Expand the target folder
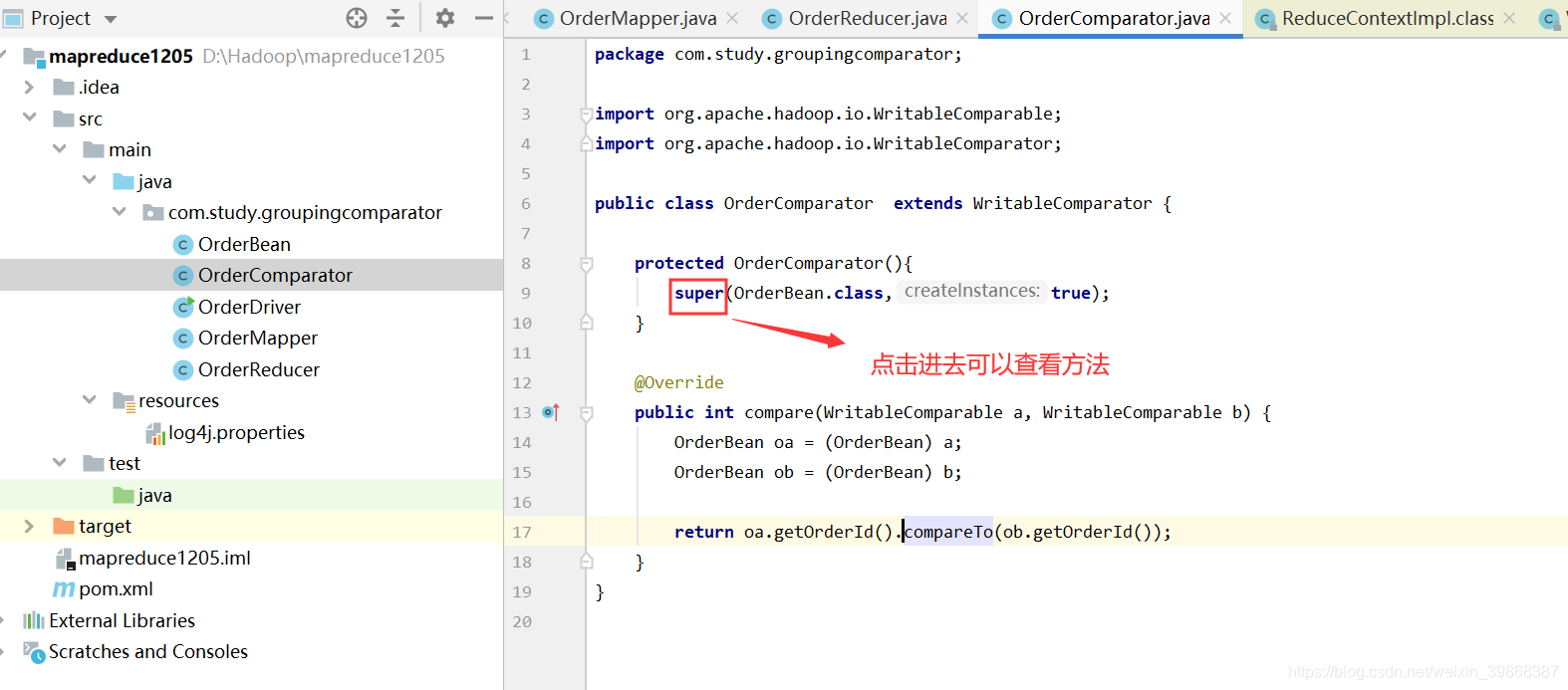 [29, 526]
